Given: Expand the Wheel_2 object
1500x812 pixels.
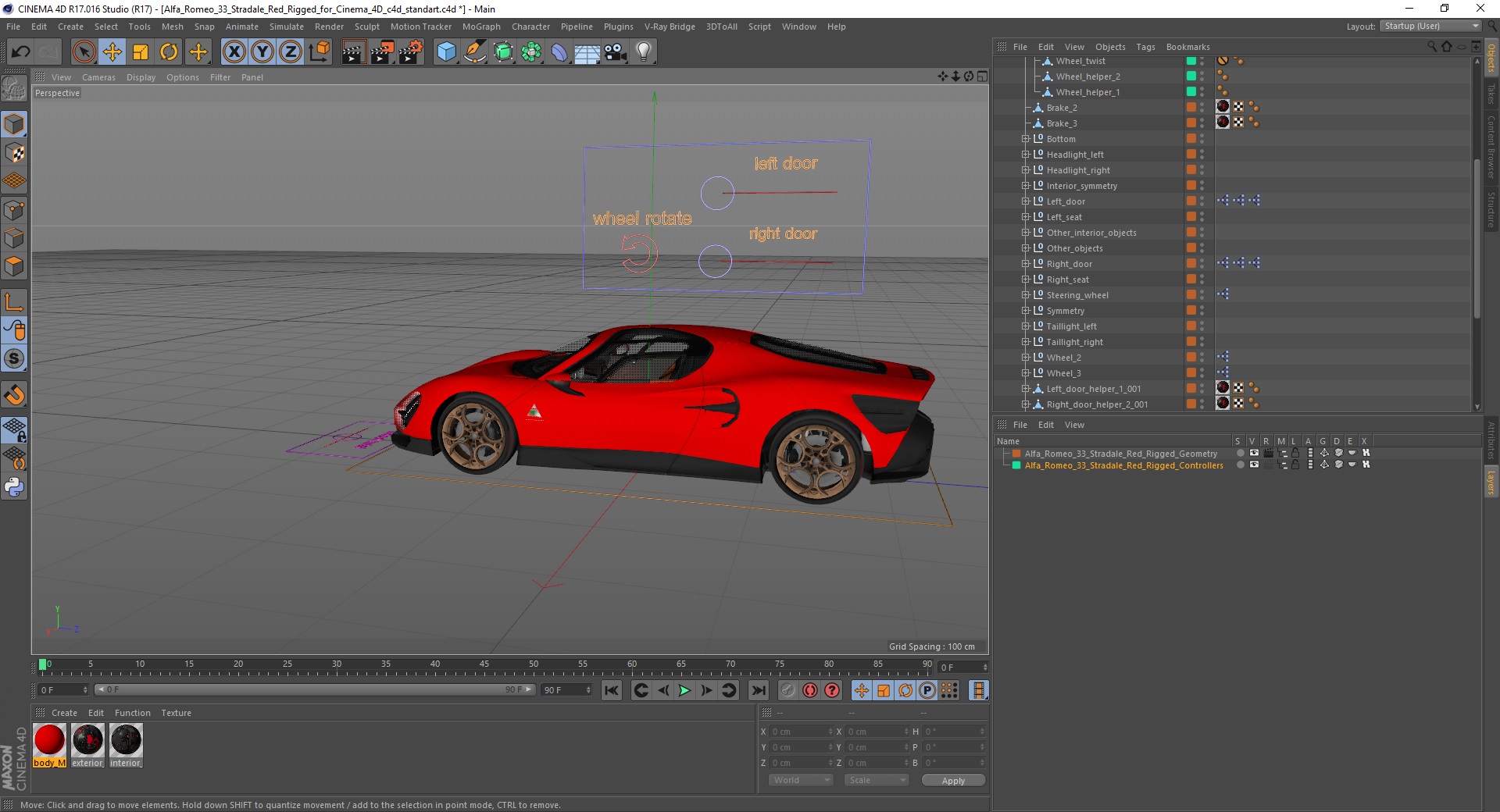Looking at the screenshot, I should (x=1026, y=358).
